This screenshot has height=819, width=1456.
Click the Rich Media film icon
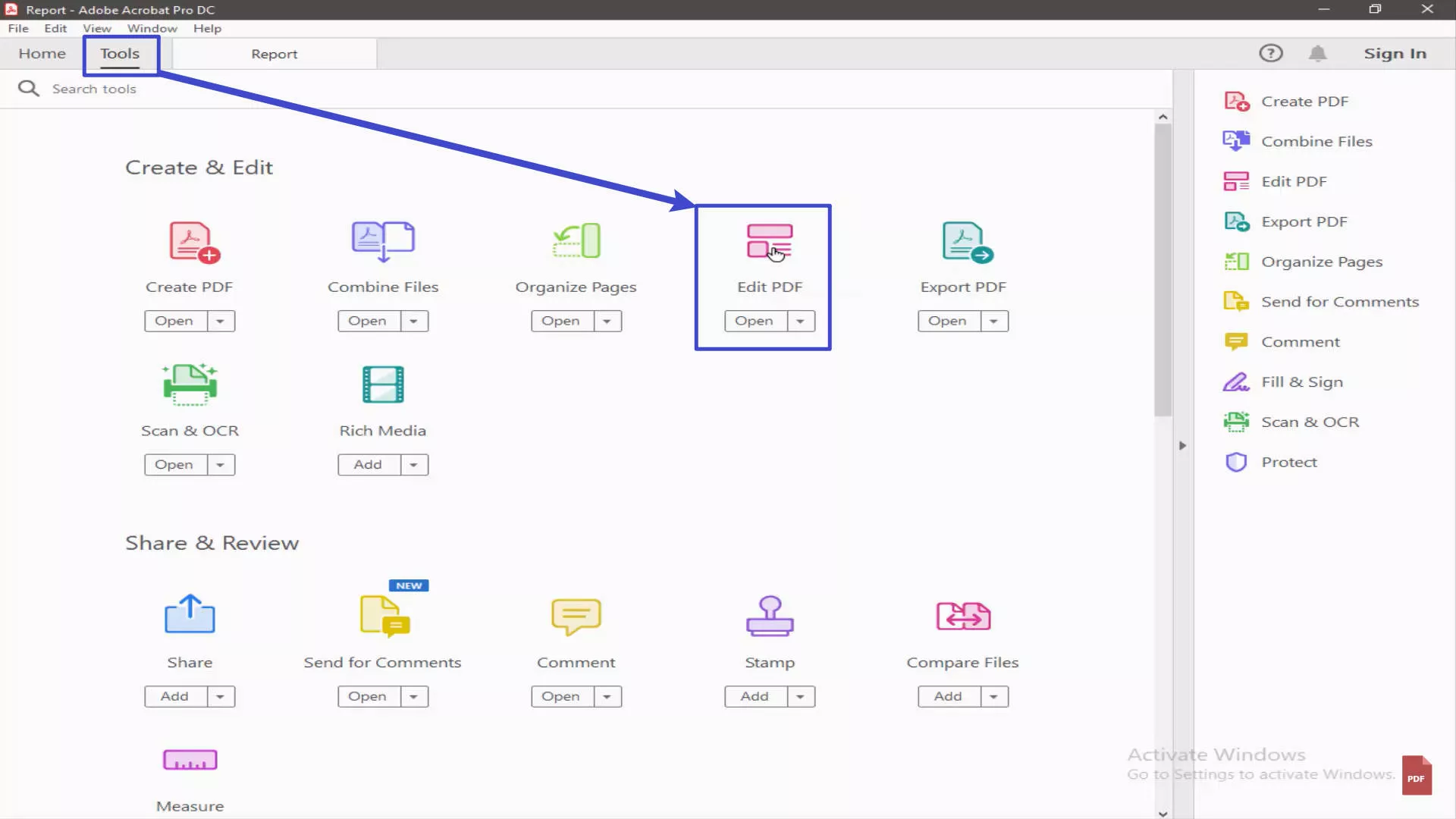coord(383,384)
